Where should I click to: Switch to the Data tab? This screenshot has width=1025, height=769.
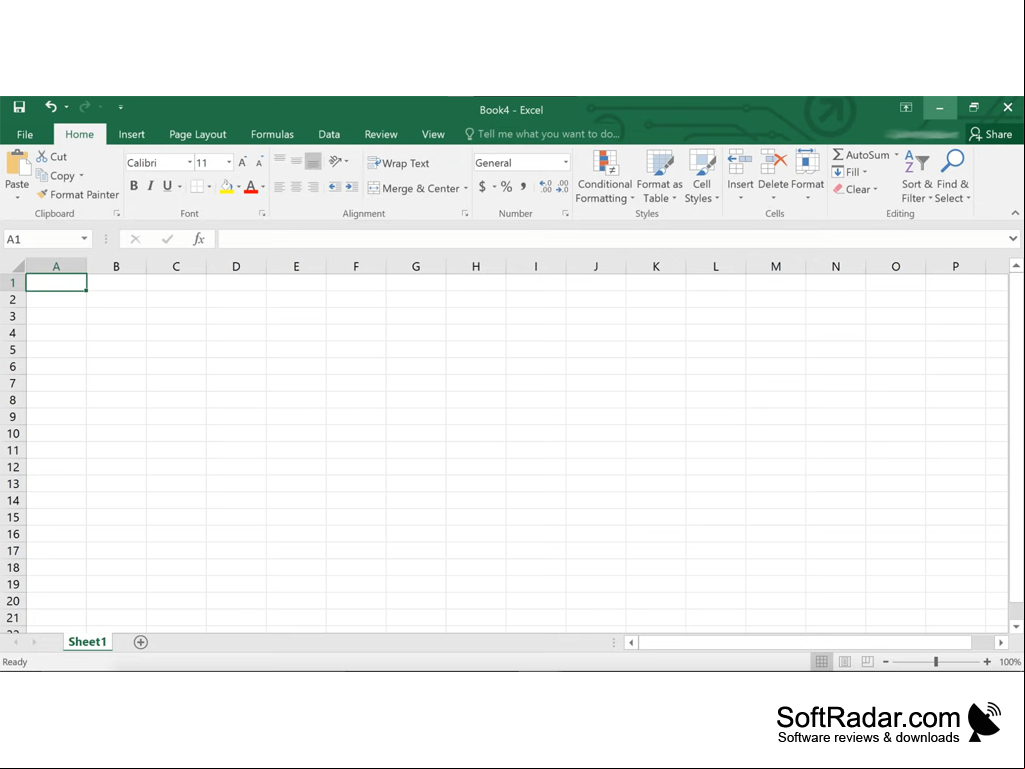click(x=329, y=134)
